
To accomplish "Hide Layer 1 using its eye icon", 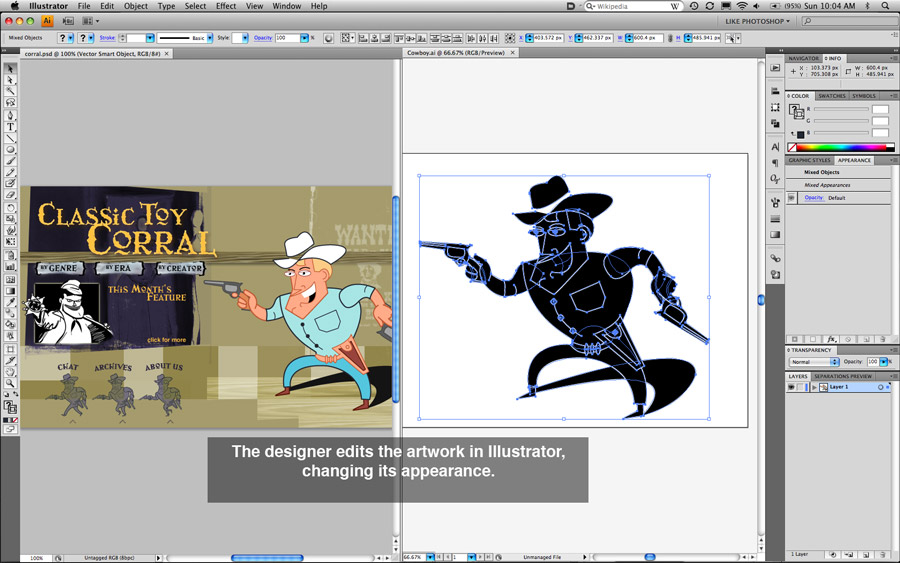I will pos(791,387).
